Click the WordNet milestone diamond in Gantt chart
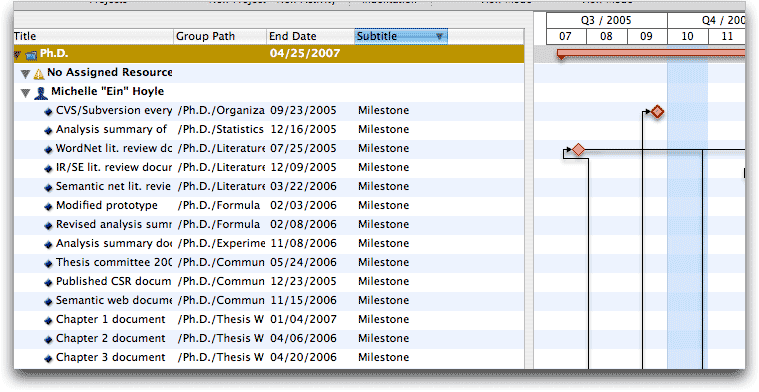This screenshot has width=759, height=392. pyautogui.click(x=578, y=150)
